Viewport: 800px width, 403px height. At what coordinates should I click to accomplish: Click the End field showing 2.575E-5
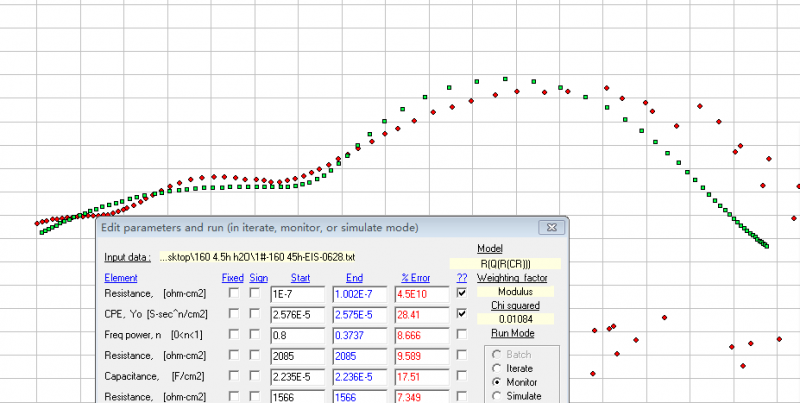pos(360,315)
